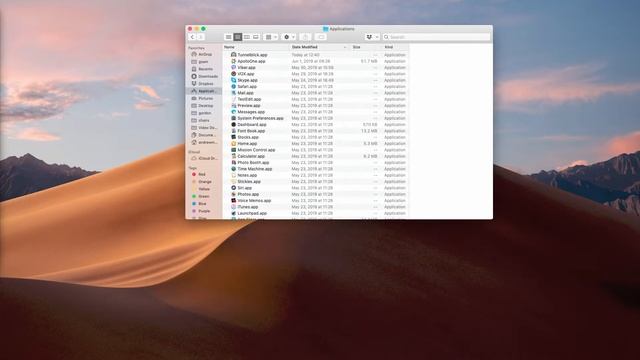Click into the Search field
Screen dimensions: 640x360
[x=436, y=37]
